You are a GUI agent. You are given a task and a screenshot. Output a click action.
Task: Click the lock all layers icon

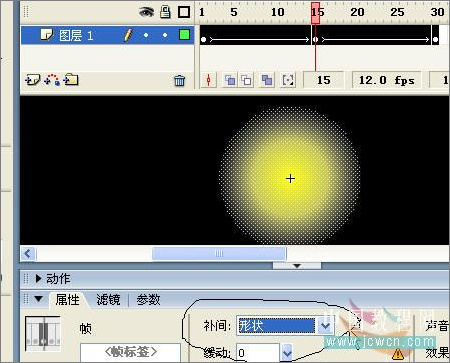(x=165, y=12)
